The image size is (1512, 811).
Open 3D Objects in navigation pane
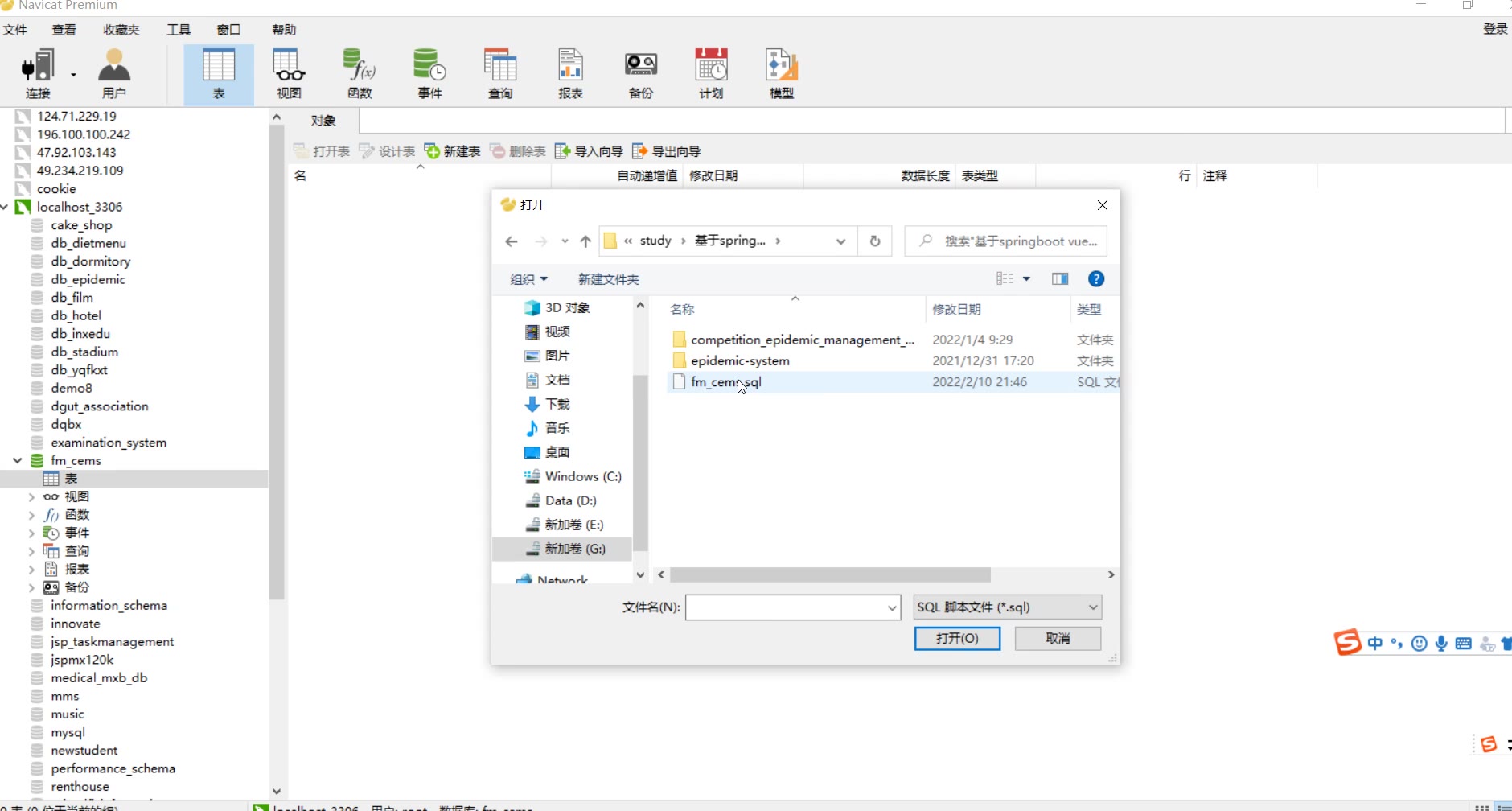(x=557, y=307)
